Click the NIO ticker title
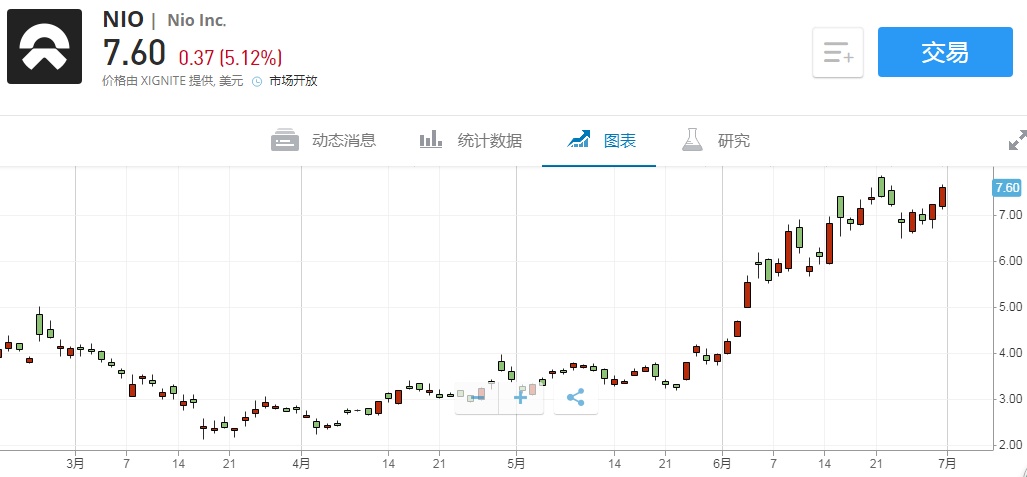This screenshot has height=477, width=1027. (123, 20)
